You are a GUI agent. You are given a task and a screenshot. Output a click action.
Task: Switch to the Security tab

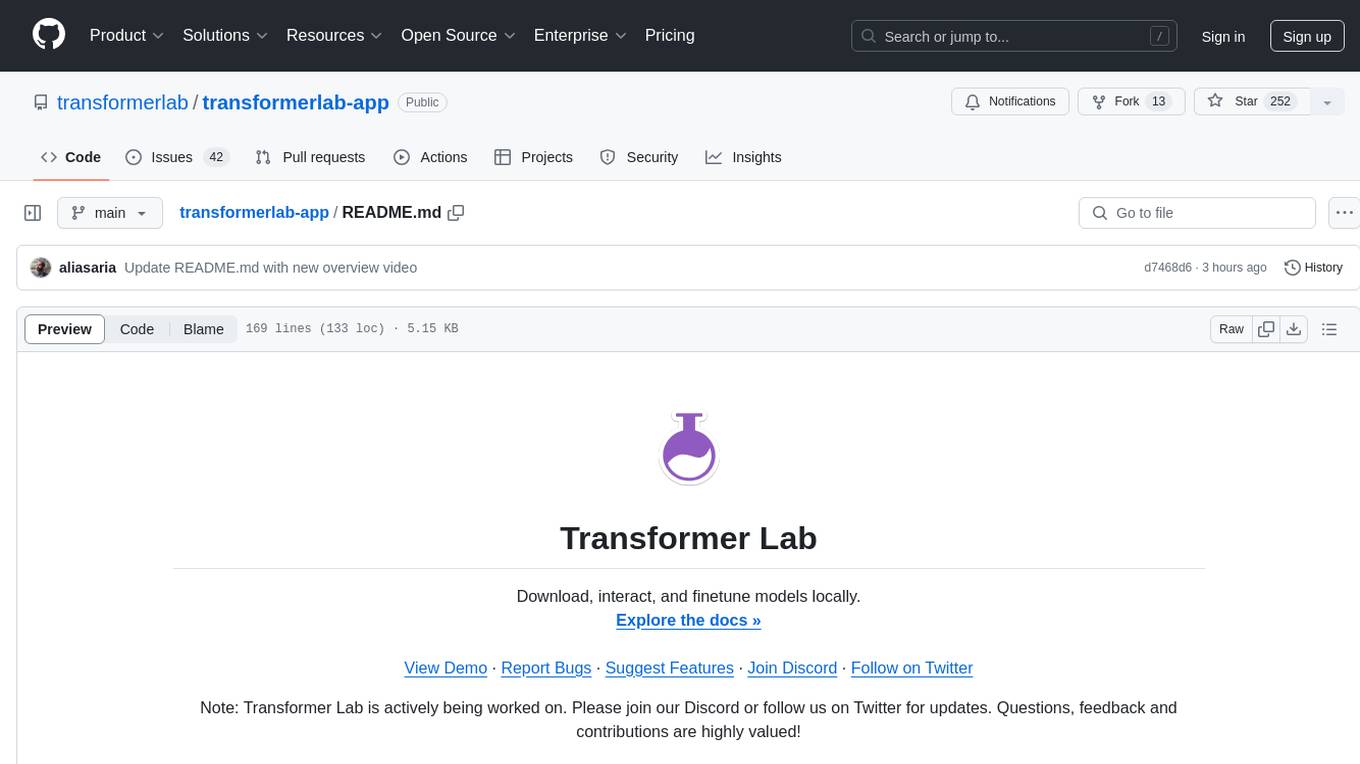click(x=639, y=157)
